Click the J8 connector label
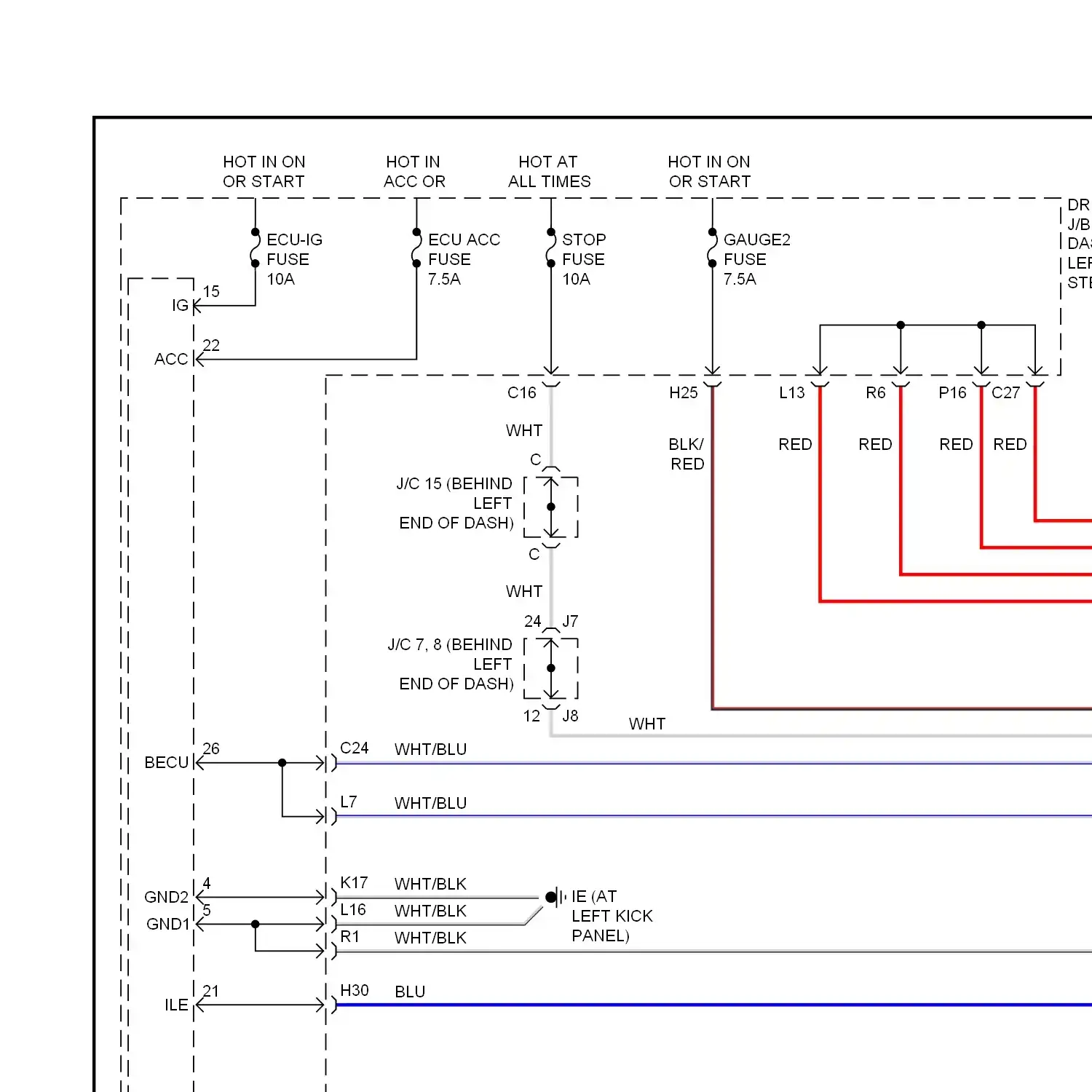The width and height of the screenshot is (1092, 1092). click(x=570, y=716)
